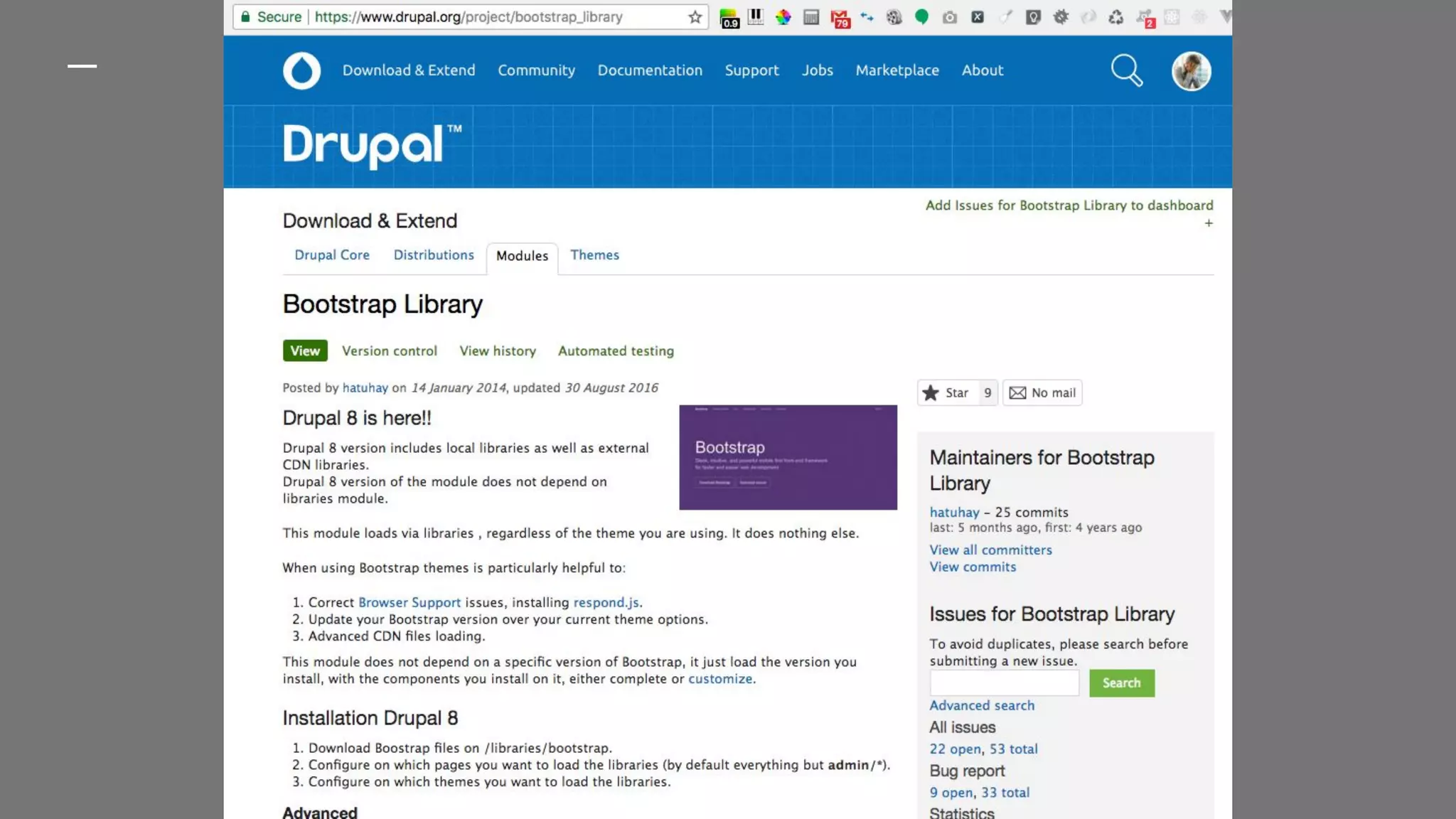Viewport: 1456px width, 819px height.
Task: Click the piano keys extension icon
Action: pyautogui.click(x=756, y=16)
